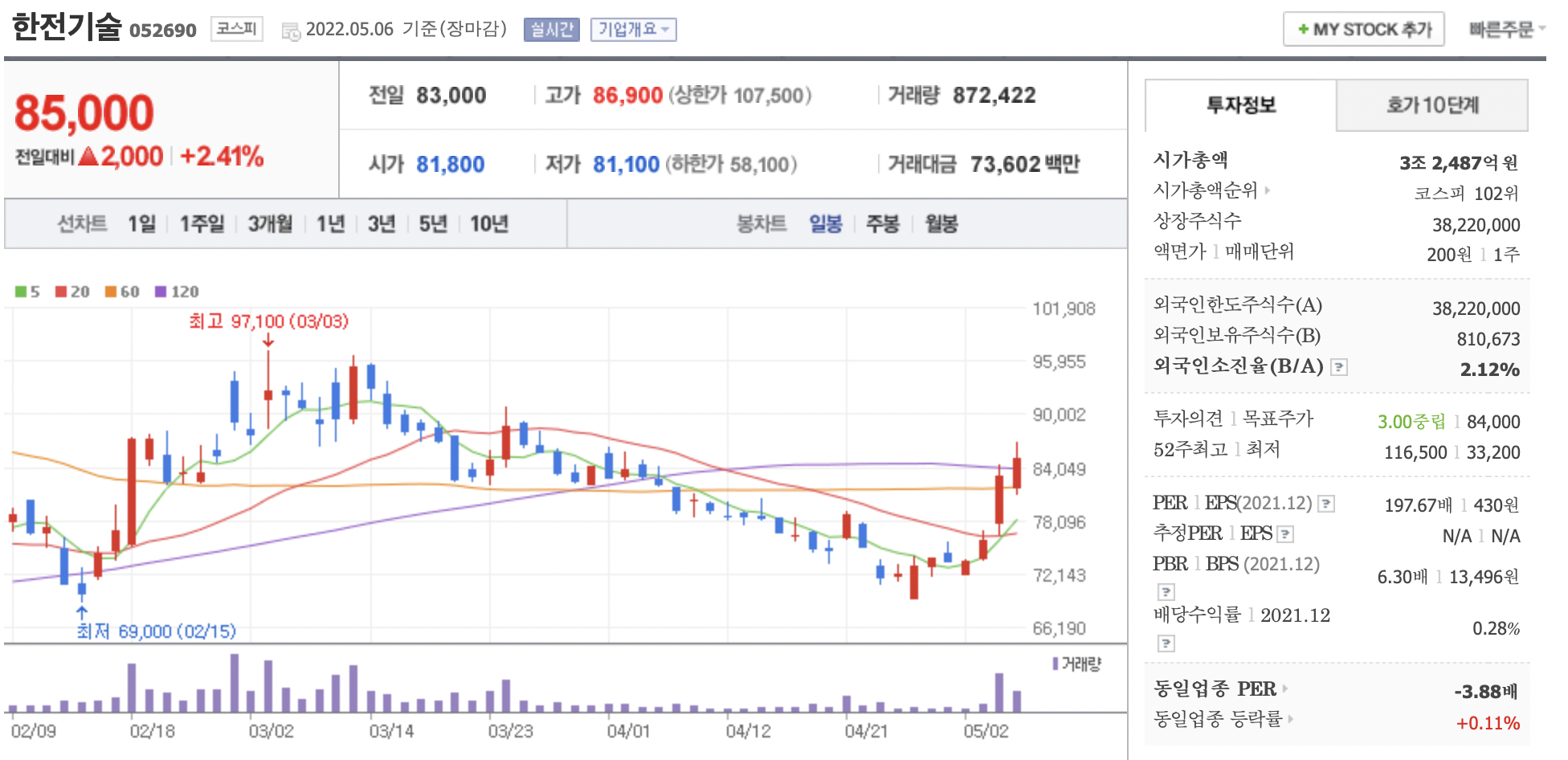Click the calendar icon beside the date 2022.05.06
The image size is (1568, 760).
point(291,31)
